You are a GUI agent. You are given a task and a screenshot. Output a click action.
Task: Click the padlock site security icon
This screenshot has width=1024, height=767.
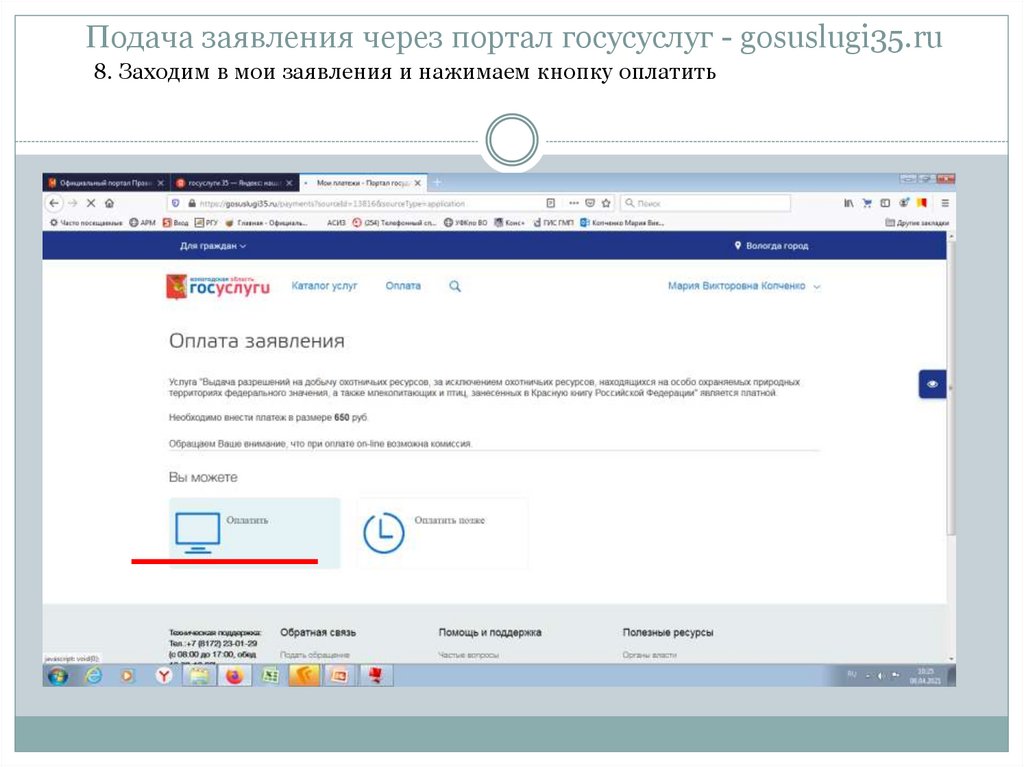(x=191, y=203)
